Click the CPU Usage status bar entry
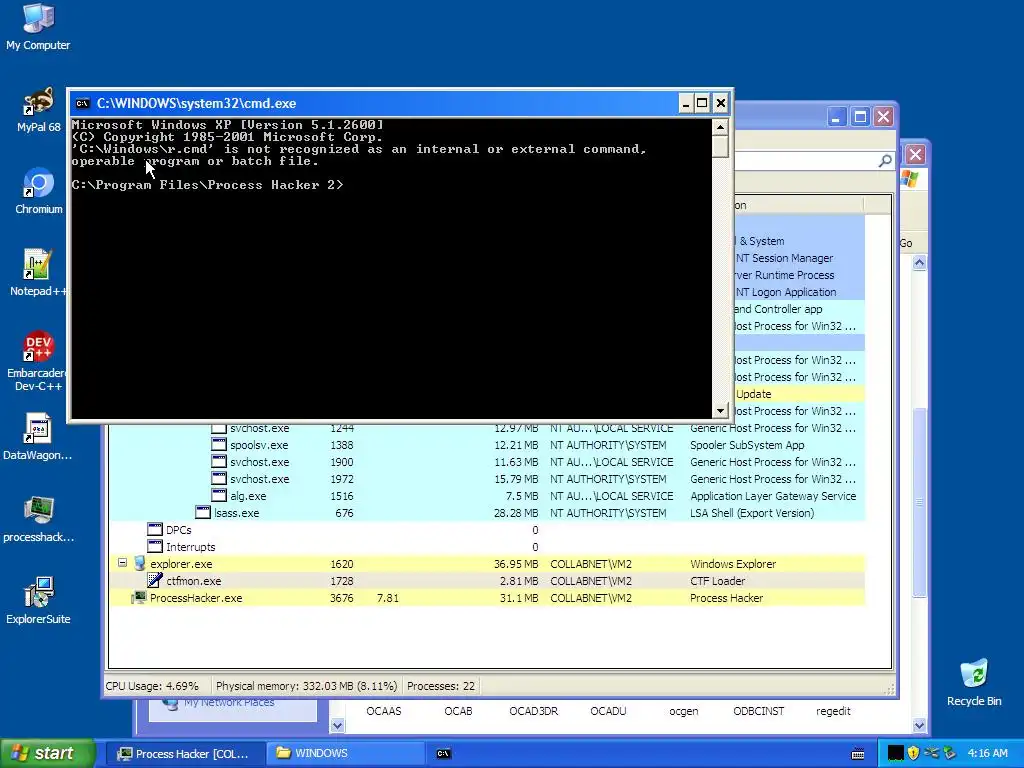The width and height of the screenshot is (1024, 768). [x=152, y=686]
